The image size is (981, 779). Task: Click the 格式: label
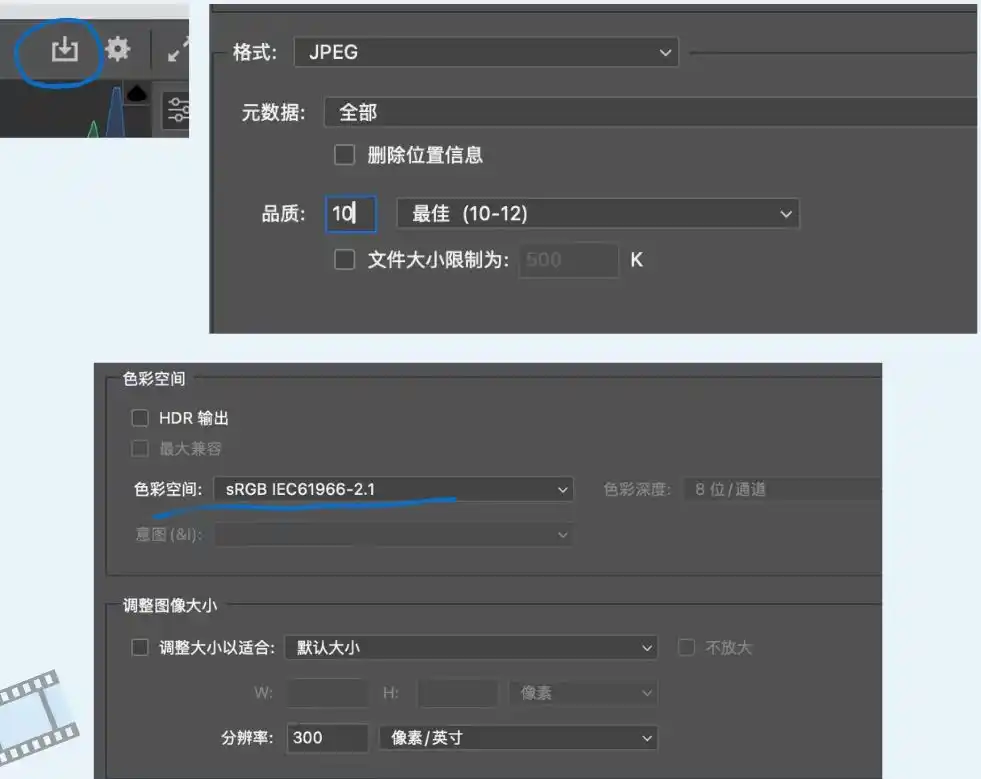click(255, 52)
